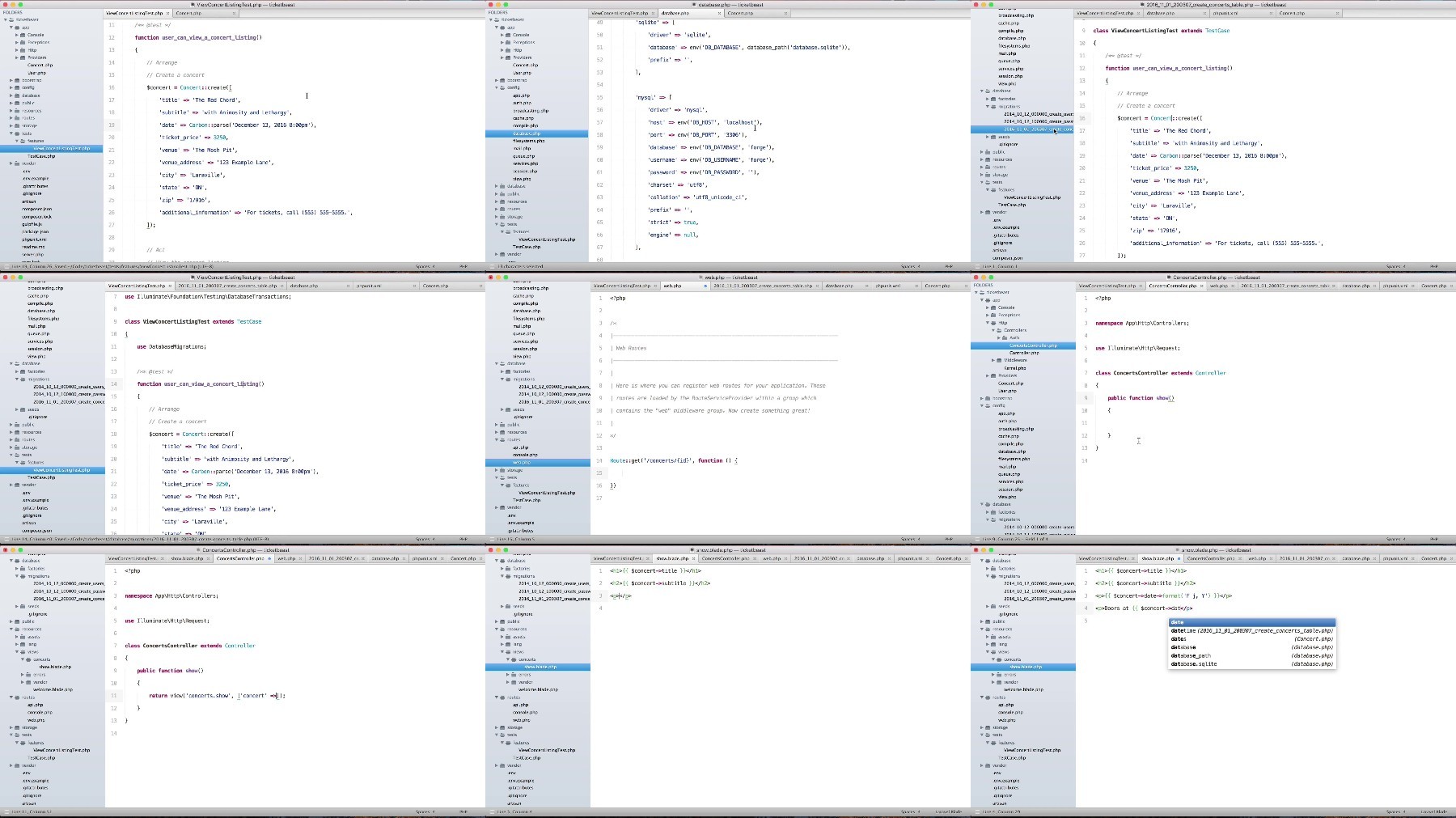
Task: Collapse the Controllers folder in sidebar
Action: coord(993,330)
